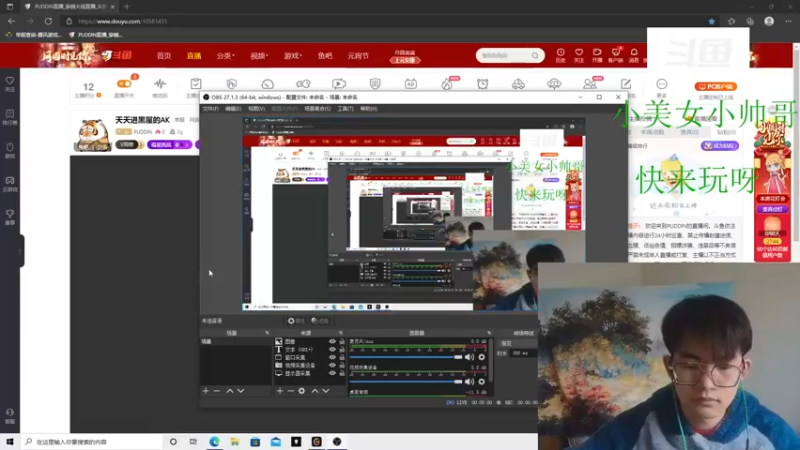
Task: Open the scene transition type dropdown
Action: pos(518,343)
